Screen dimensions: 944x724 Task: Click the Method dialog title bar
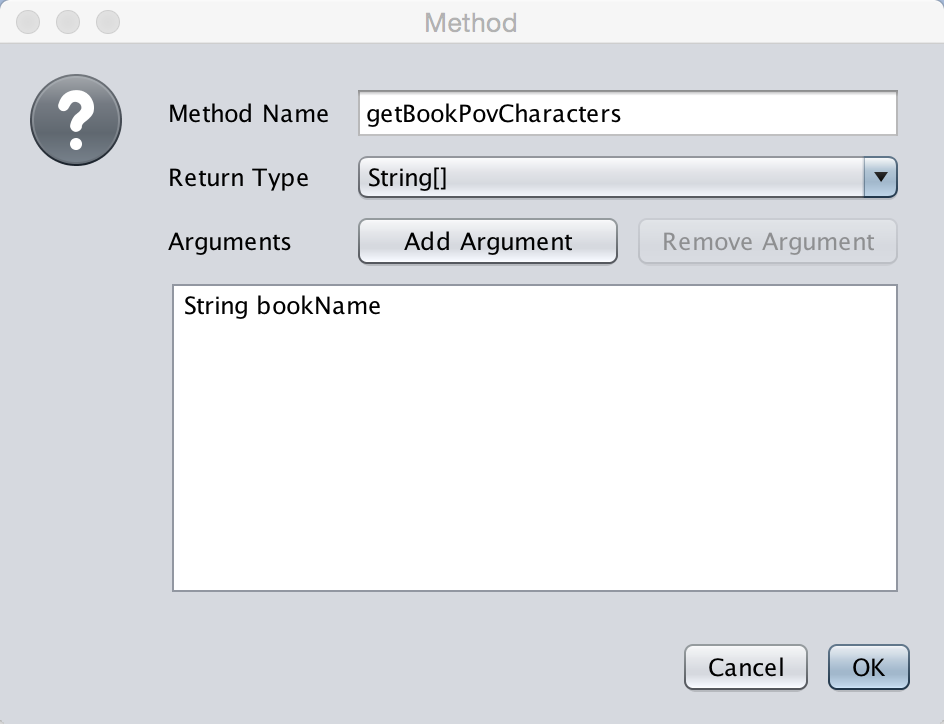point(470,23)
